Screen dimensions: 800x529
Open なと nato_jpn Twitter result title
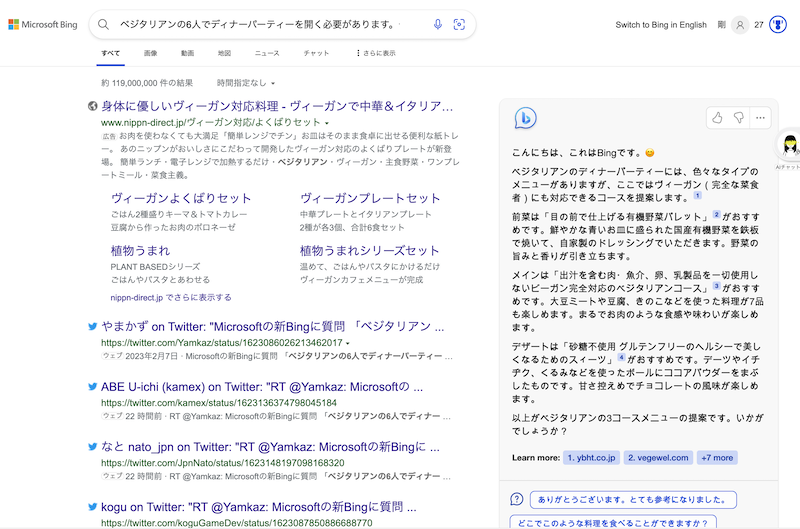(270, 447)
